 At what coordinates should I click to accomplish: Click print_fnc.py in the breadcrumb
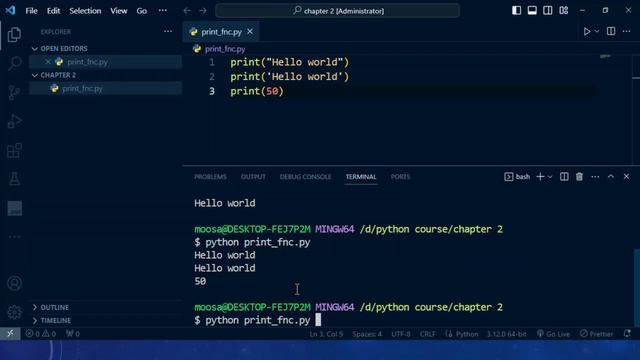tap(225, 49)
